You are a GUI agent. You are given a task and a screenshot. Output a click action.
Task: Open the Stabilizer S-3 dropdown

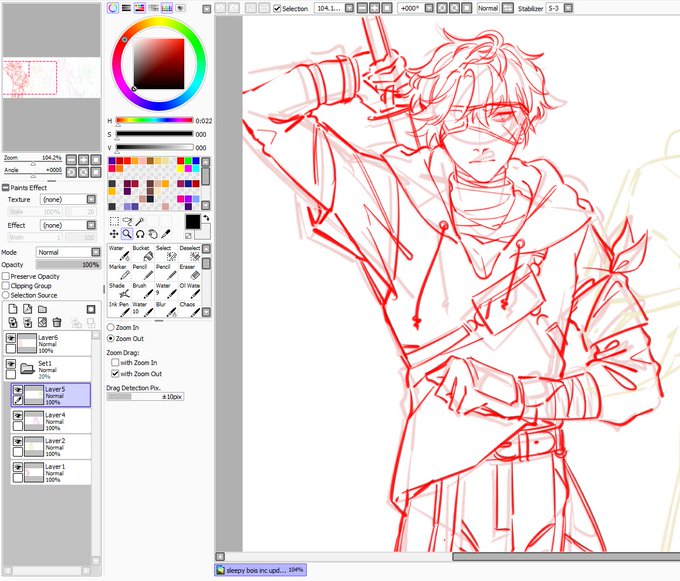[568, 8]
